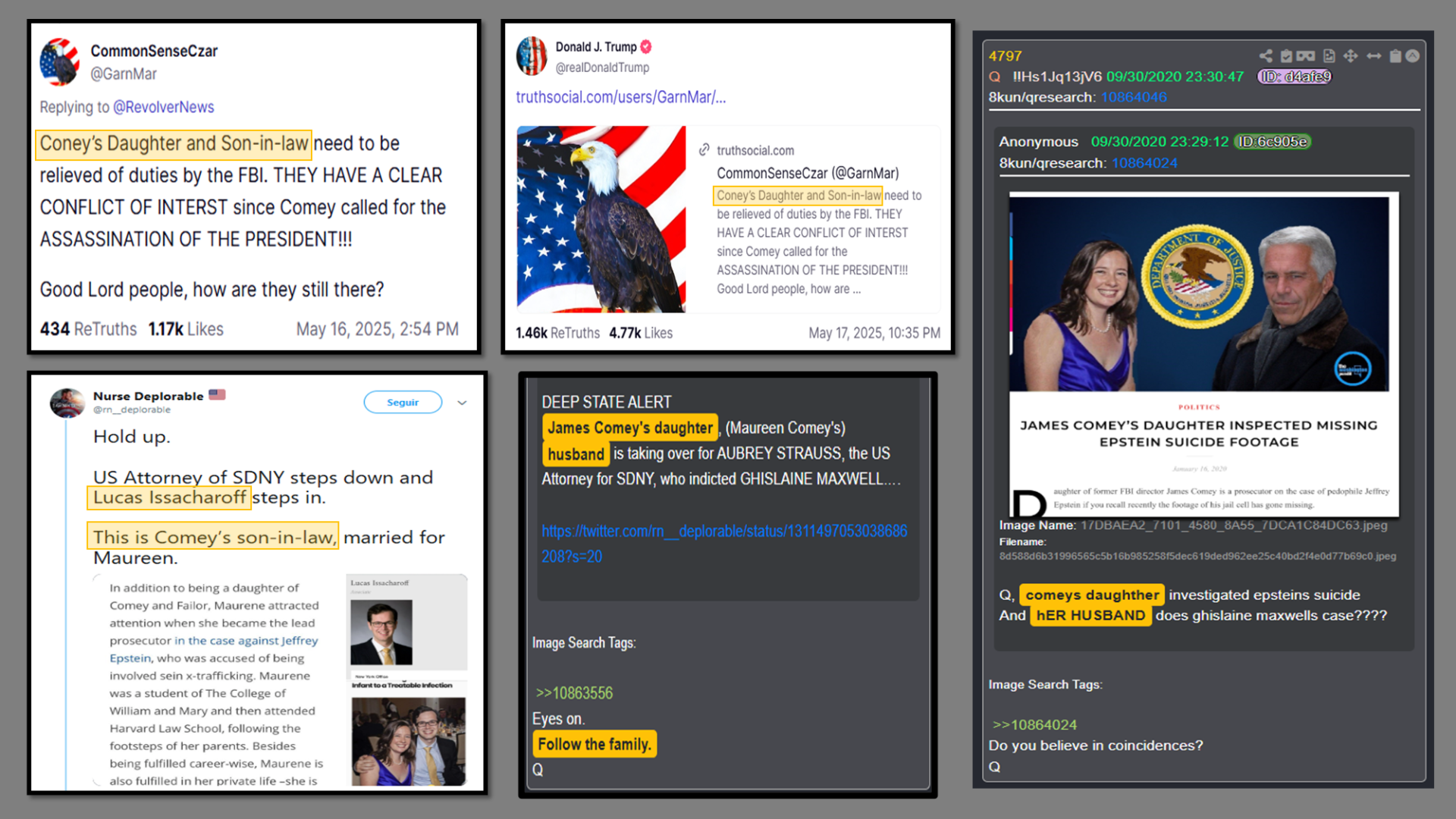Click the share icon on post 4797
1456x819 pixels.
(x=1265, y=56)
